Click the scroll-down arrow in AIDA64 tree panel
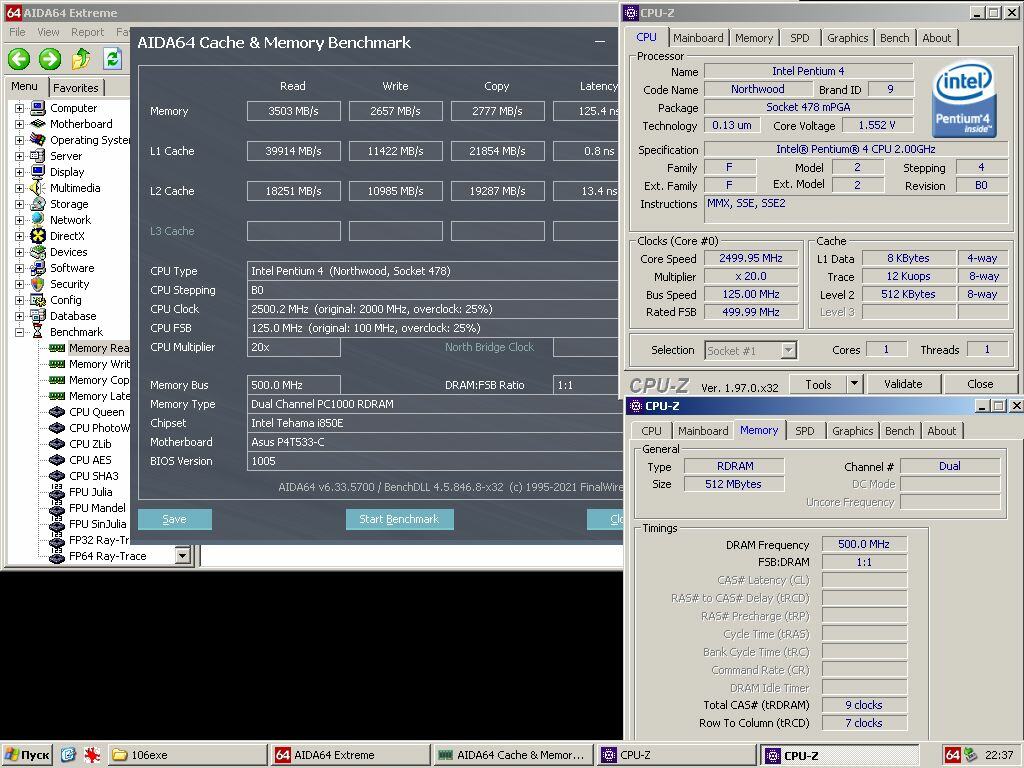The image size is (1024, 768). [183, 556]
